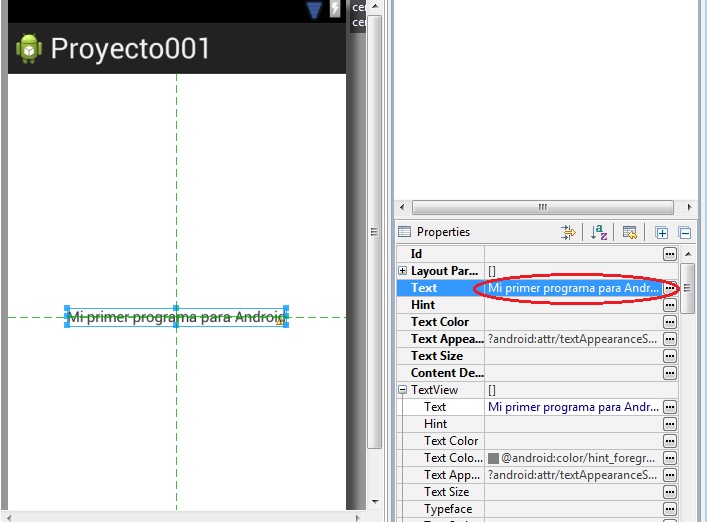Open the ellipsis button in Text Appea... row

(670, 339)
